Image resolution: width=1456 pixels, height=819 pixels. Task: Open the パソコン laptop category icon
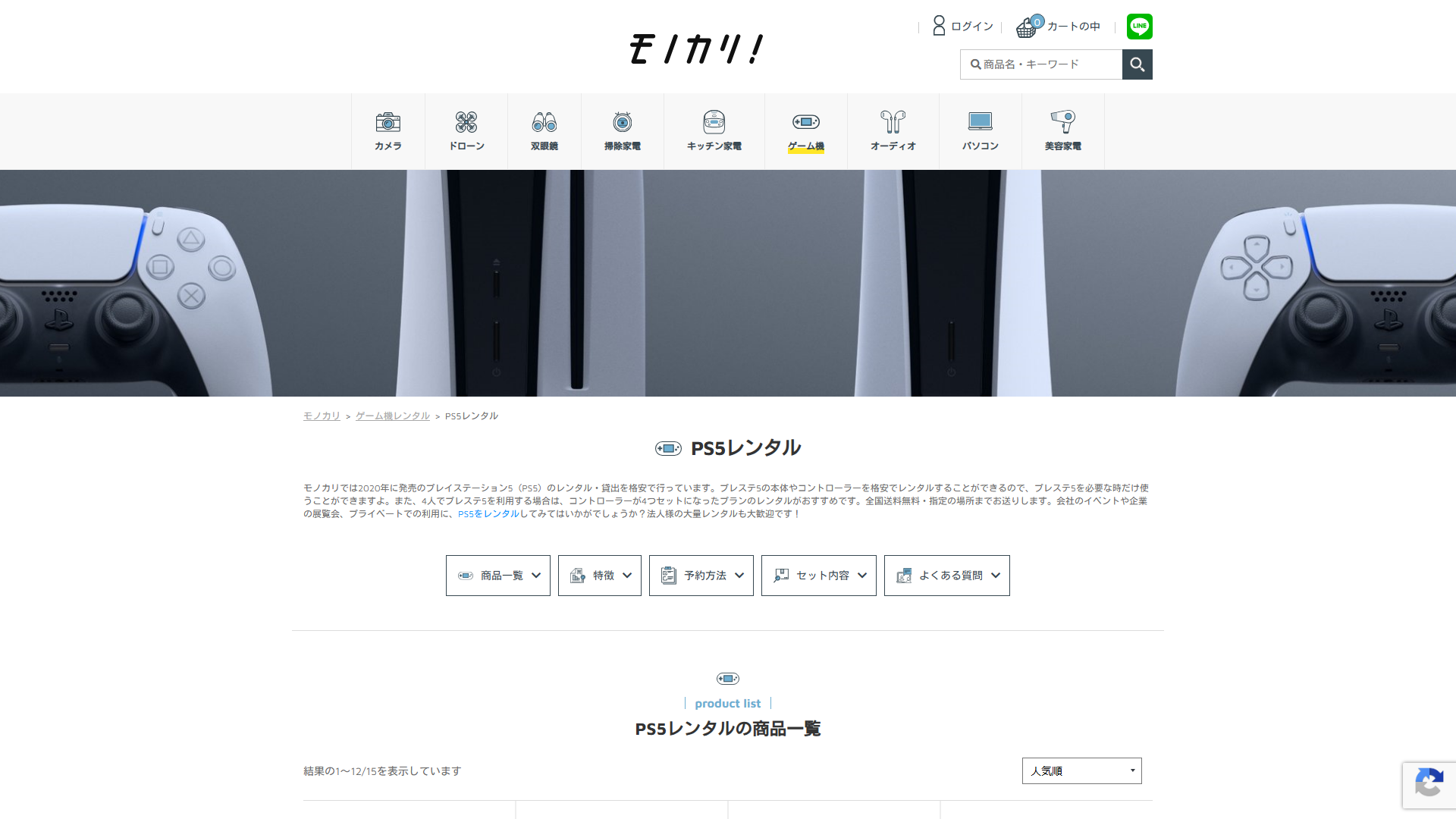980,122
